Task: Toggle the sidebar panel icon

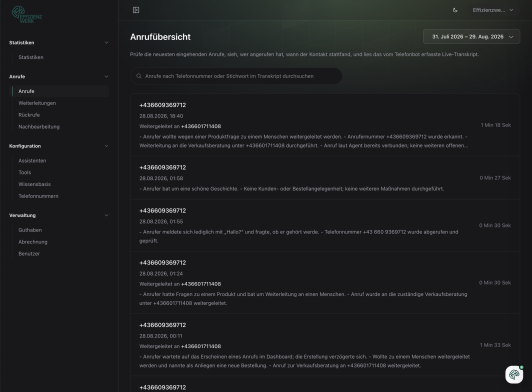Action: pyautogui.click(x=136, y=10)
